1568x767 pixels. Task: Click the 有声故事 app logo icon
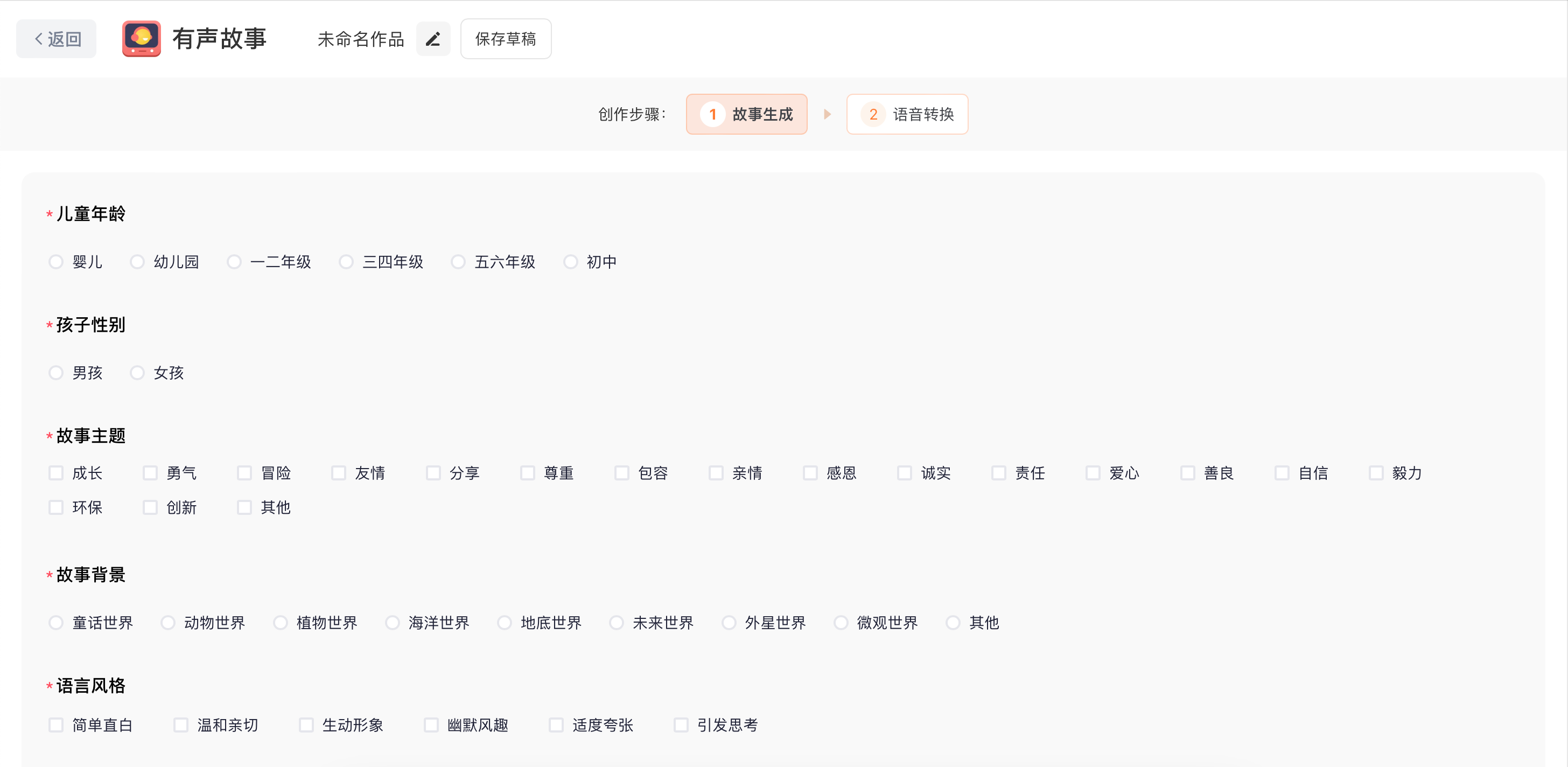(x=141, y=39)
